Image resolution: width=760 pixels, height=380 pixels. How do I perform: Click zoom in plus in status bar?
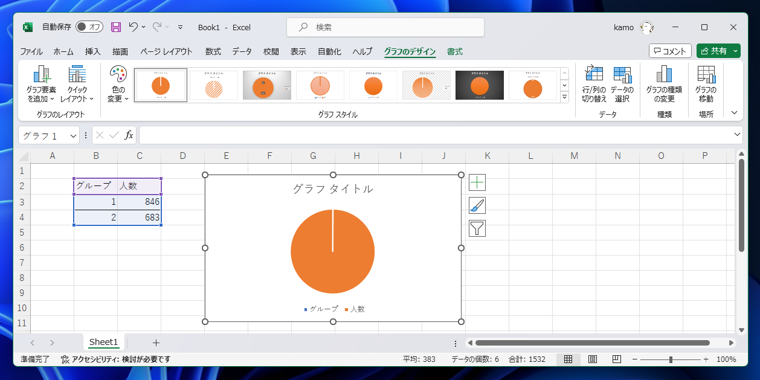[706, 360]
